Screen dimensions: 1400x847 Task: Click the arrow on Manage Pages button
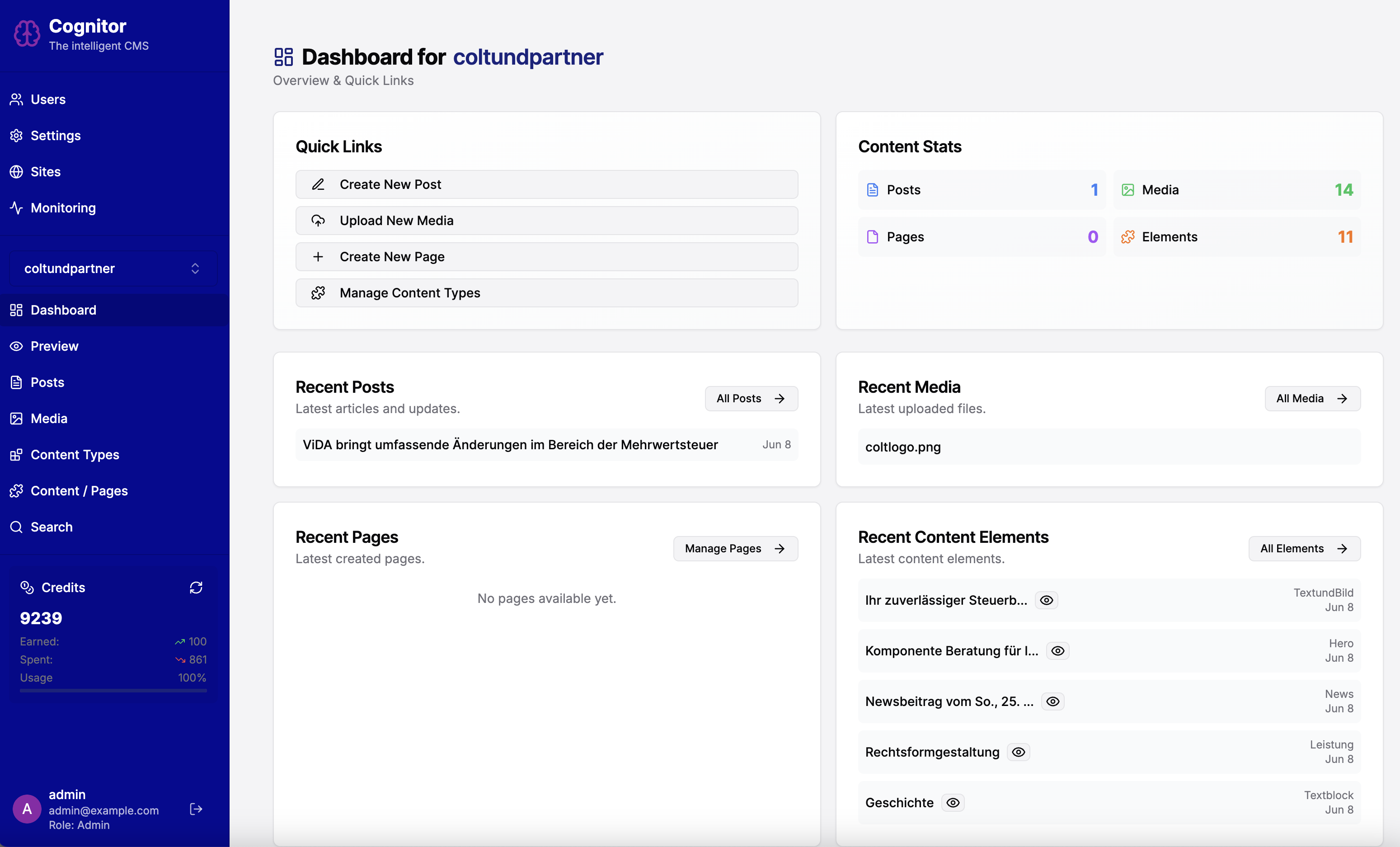point(779,548)
